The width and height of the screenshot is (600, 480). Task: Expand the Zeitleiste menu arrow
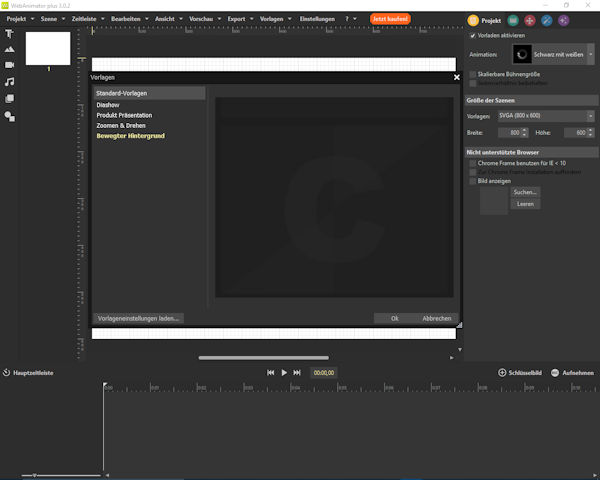pyautogui.click(x=103, y=19)
